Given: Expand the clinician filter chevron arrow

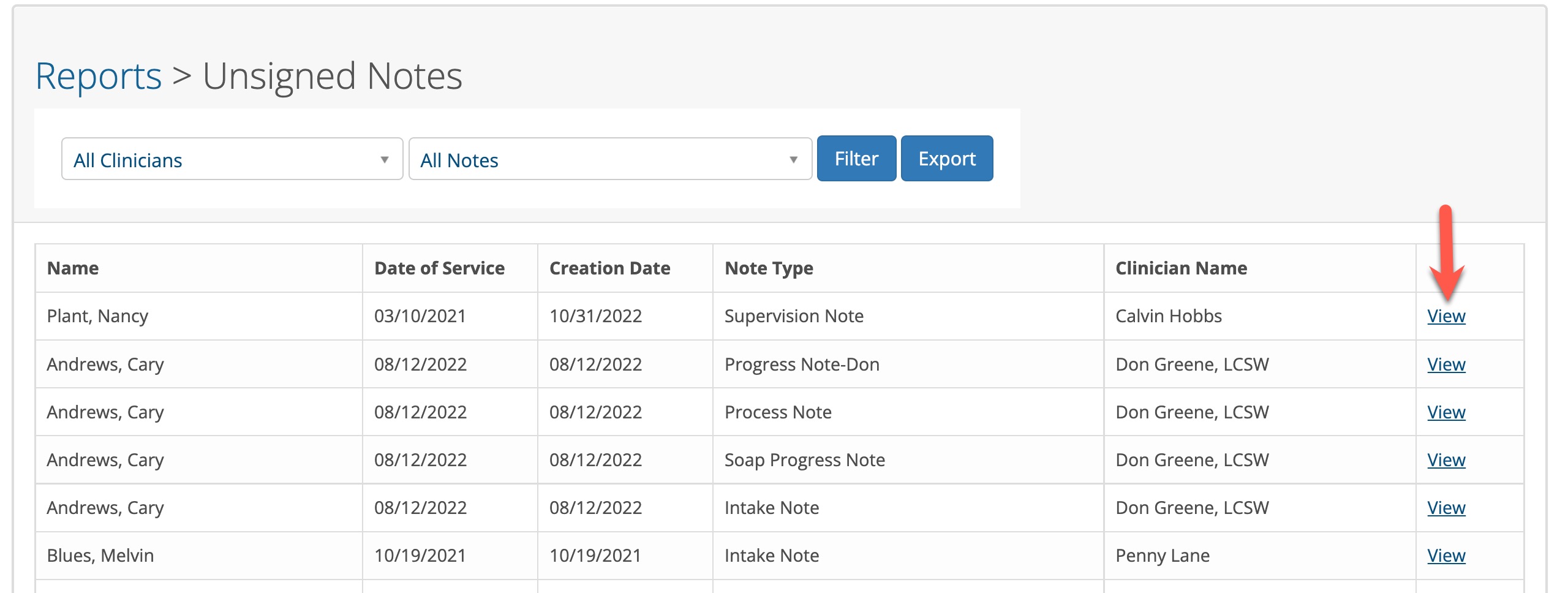Looking at the screenshot, I should 385,159.
